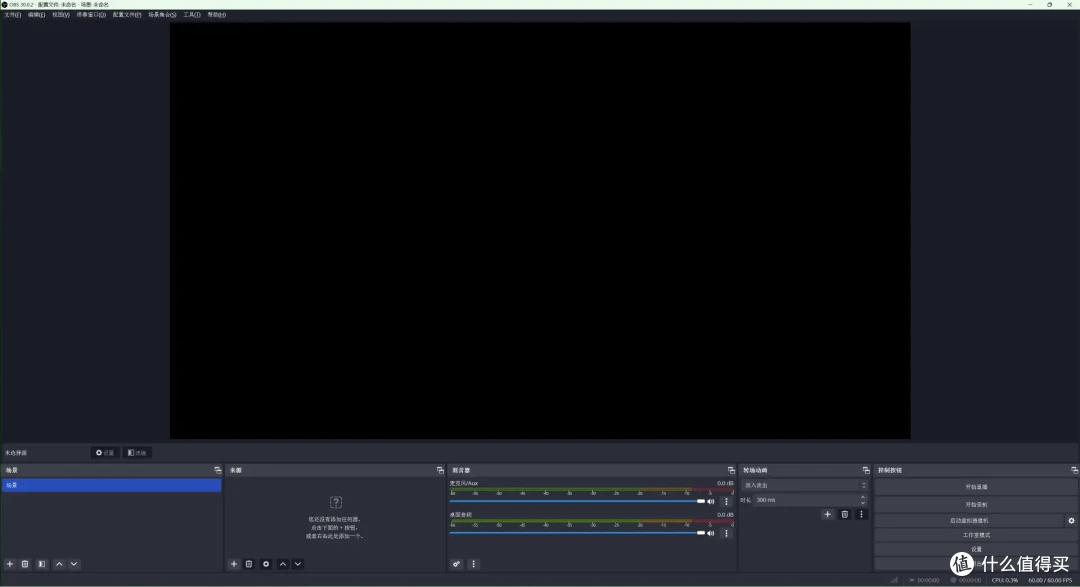Click 启动虚拟摄像机 button
Viewport: 1080px width, 587px height.
pos(969,521)
